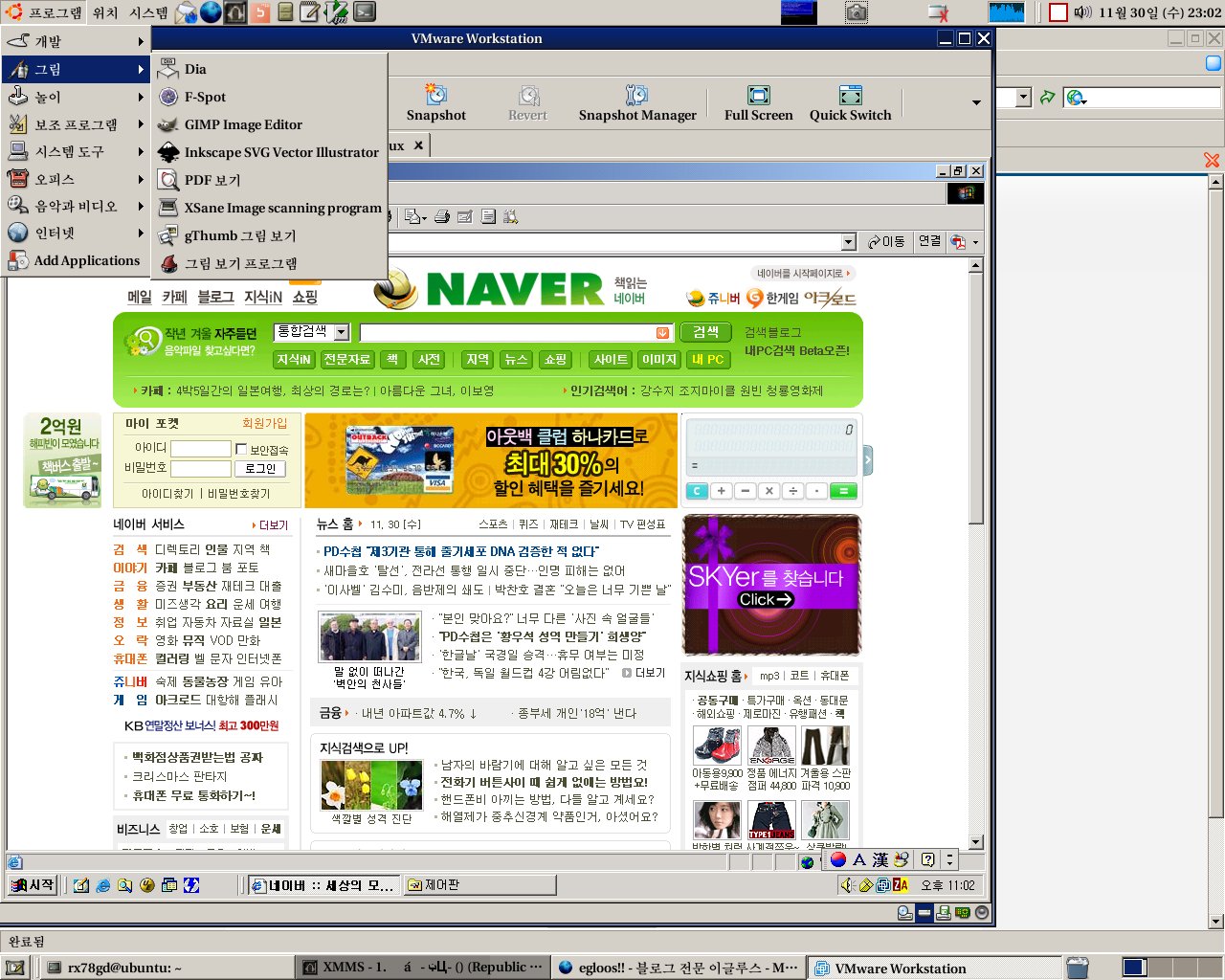This screenshot has width=1225, height=980.
Task: Click the 아이디 input field
Action: point(201,448)
